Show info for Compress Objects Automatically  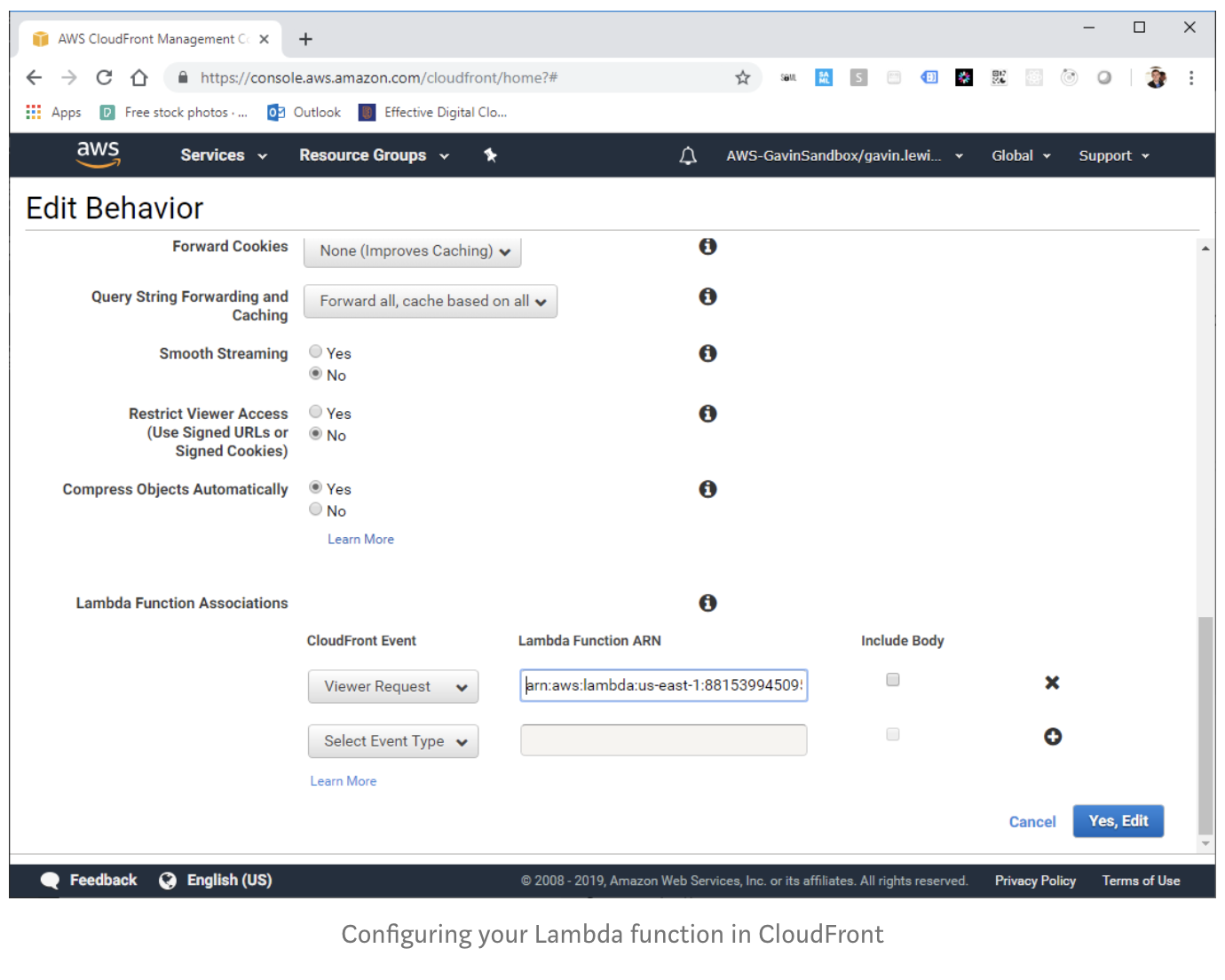(707, 489)
